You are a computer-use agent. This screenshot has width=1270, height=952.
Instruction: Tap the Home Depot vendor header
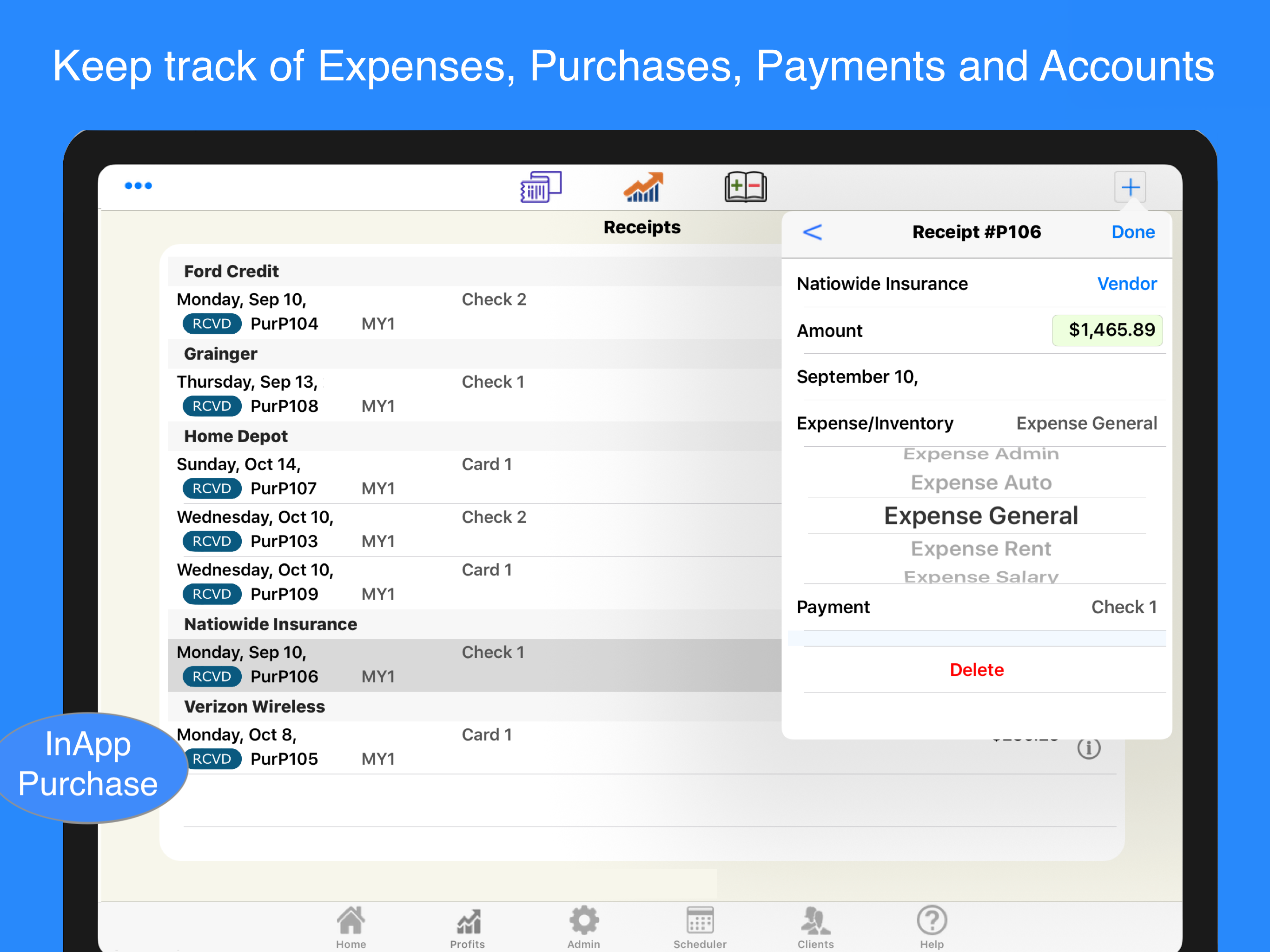pyautogui.click(x=474, y=436)
